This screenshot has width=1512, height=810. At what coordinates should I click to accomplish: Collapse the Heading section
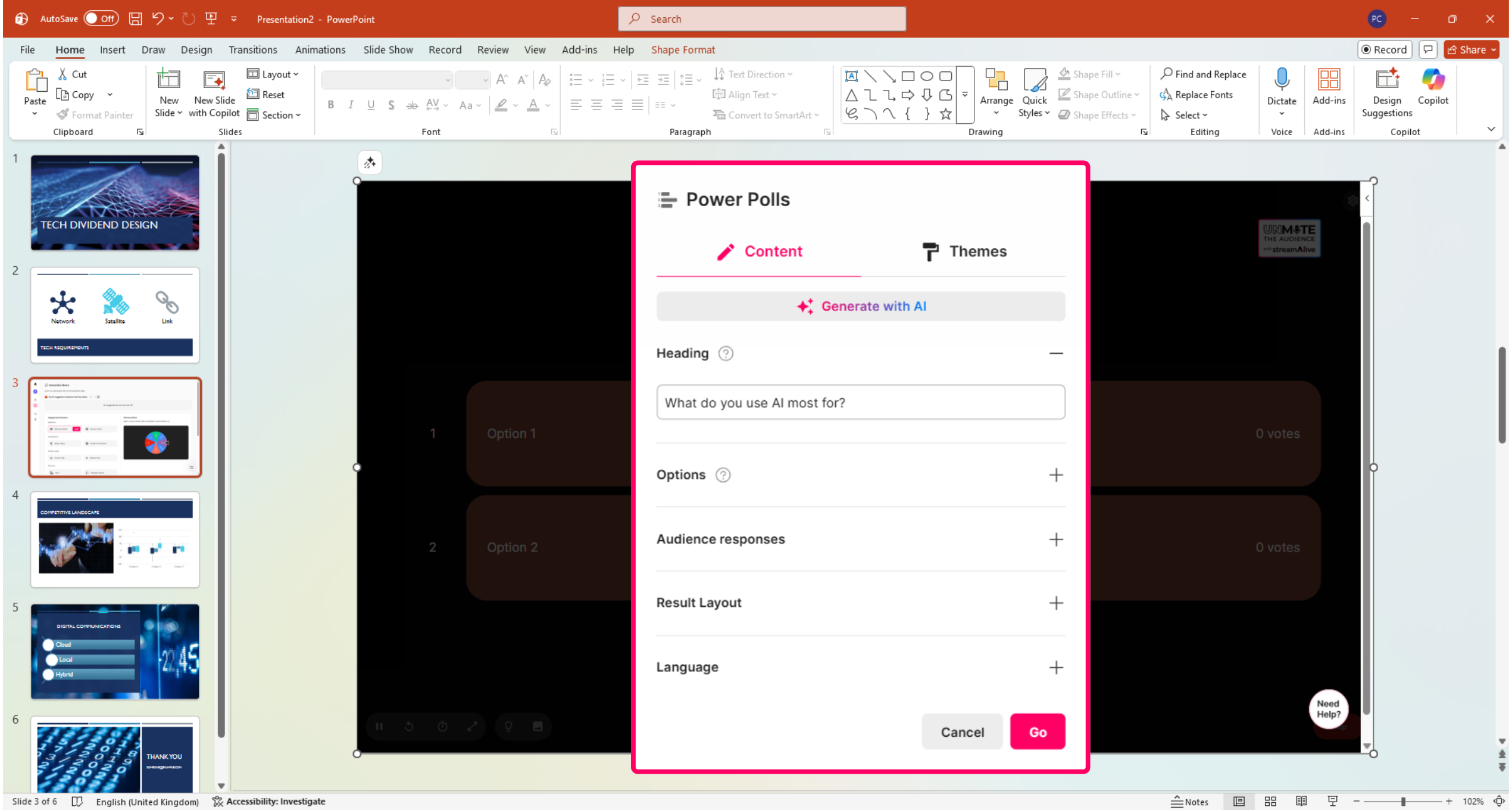click(1055, 354)
